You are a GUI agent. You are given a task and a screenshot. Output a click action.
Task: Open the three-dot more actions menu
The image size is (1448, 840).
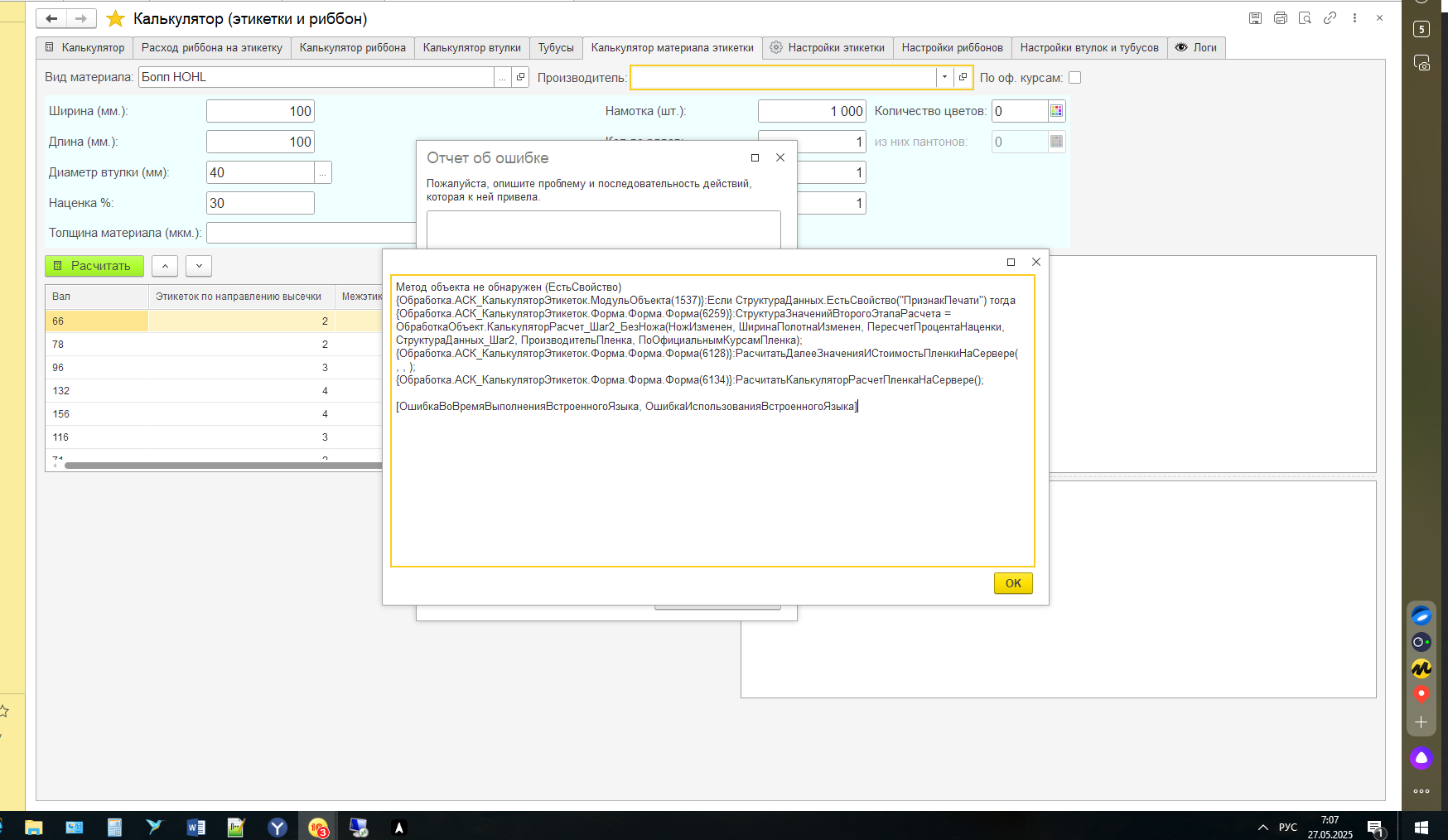tap(1354, 18)
